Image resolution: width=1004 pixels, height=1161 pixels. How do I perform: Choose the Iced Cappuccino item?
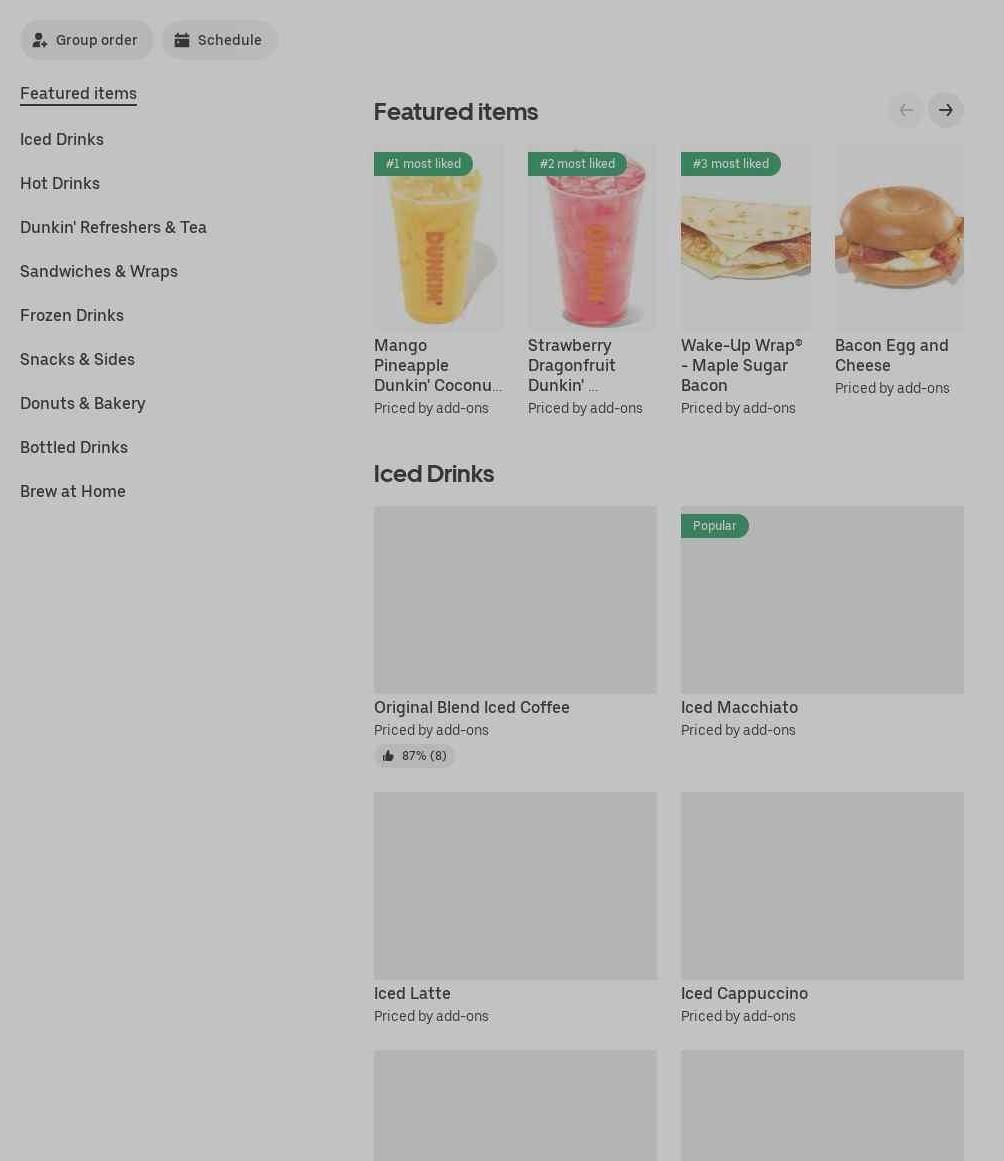tap(744, 993)
